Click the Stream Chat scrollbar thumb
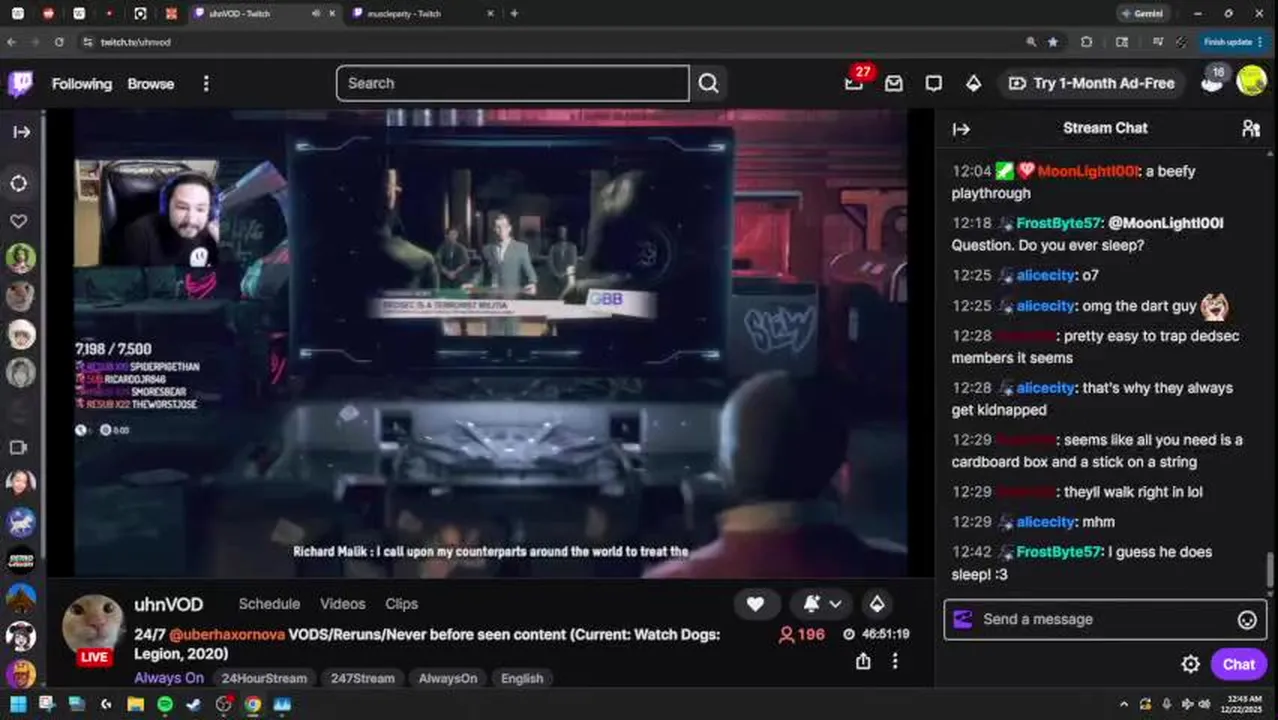 coord(1271,571)
